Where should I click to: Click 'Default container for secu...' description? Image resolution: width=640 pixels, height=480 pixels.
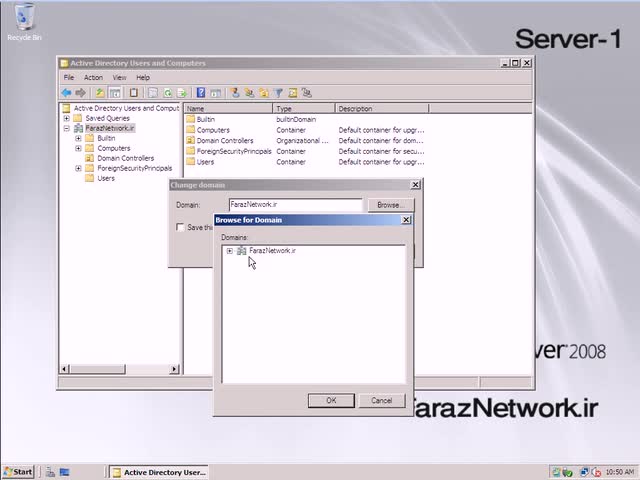click(x=381, y=151)
